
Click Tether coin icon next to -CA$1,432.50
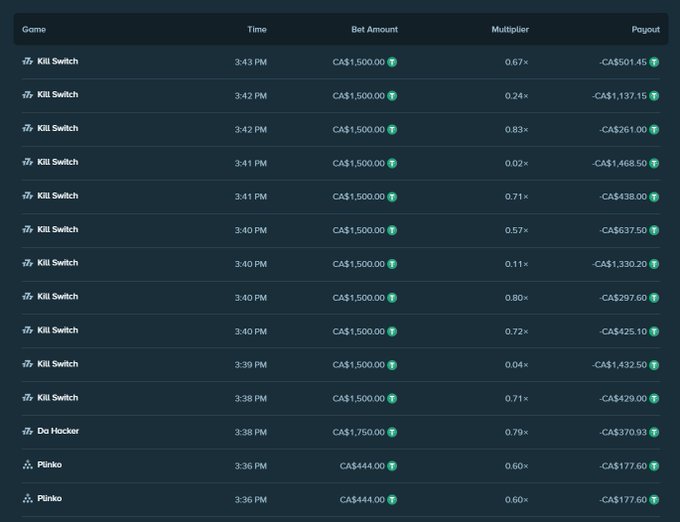click(654, 365)
